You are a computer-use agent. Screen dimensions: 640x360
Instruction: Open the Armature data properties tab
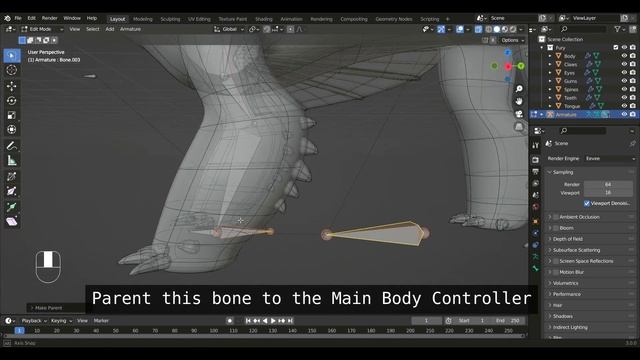(536, 257)
